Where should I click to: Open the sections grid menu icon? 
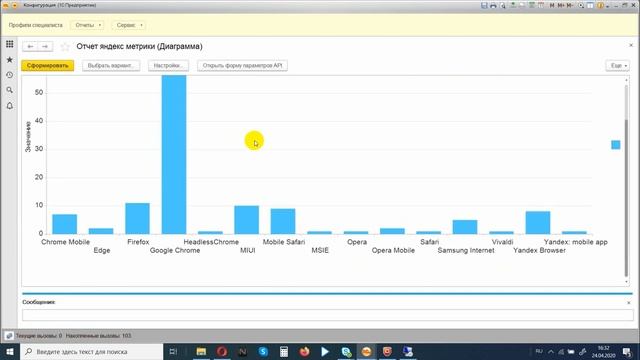[9, 44]
